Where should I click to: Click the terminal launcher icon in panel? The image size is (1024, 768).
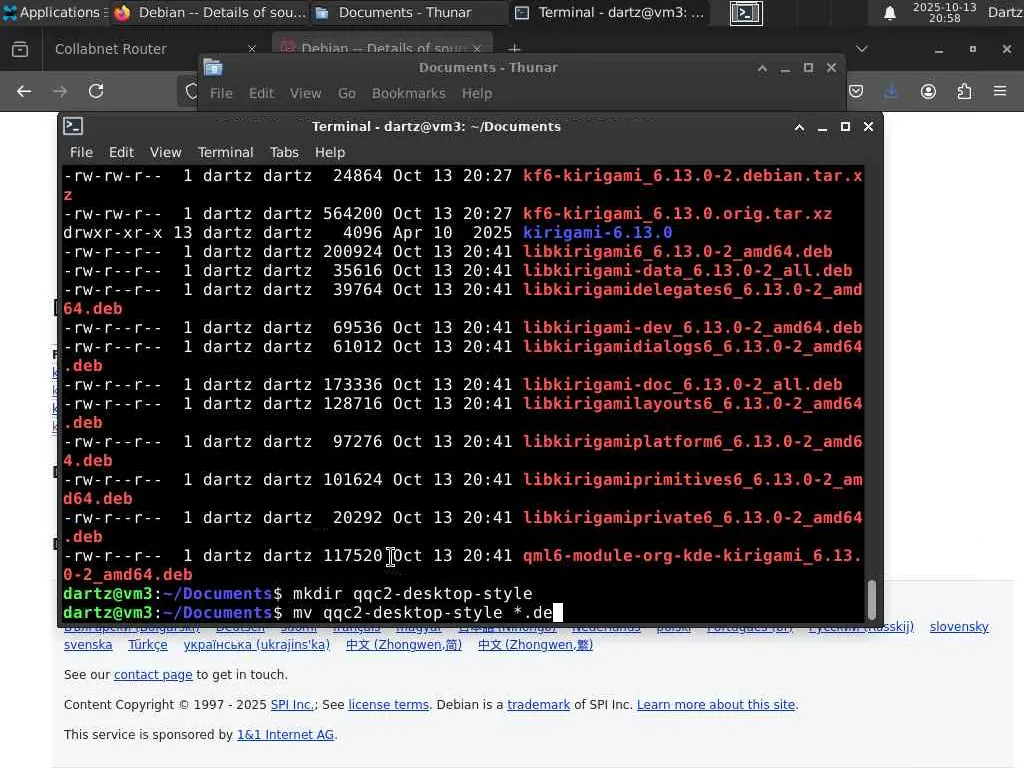point(746,13)
